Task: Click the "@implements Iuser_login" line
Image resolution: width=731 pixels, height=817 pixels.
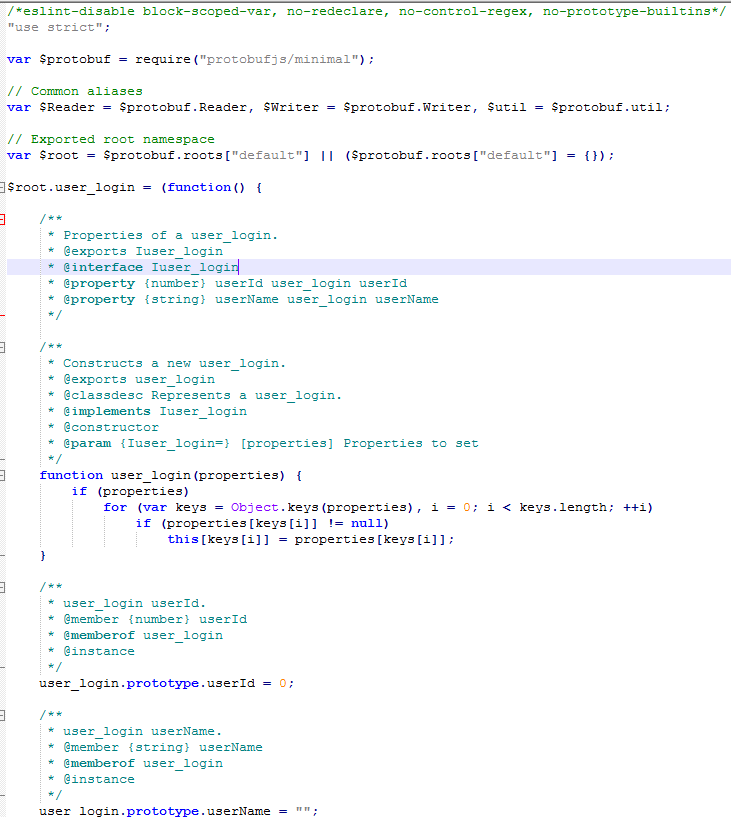Action: (x=155, y=411)
